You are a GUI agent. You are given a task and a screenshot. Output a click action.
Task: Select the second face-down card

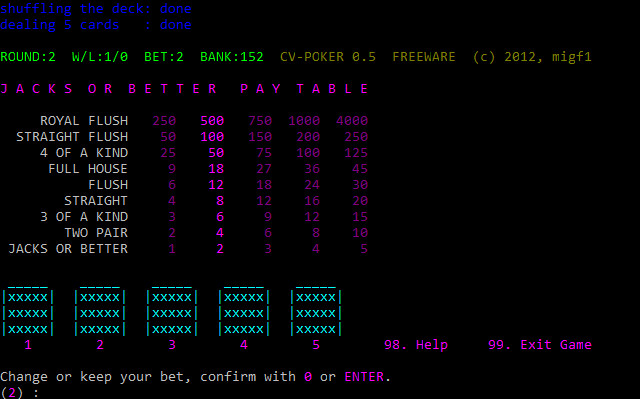(100, 312)
